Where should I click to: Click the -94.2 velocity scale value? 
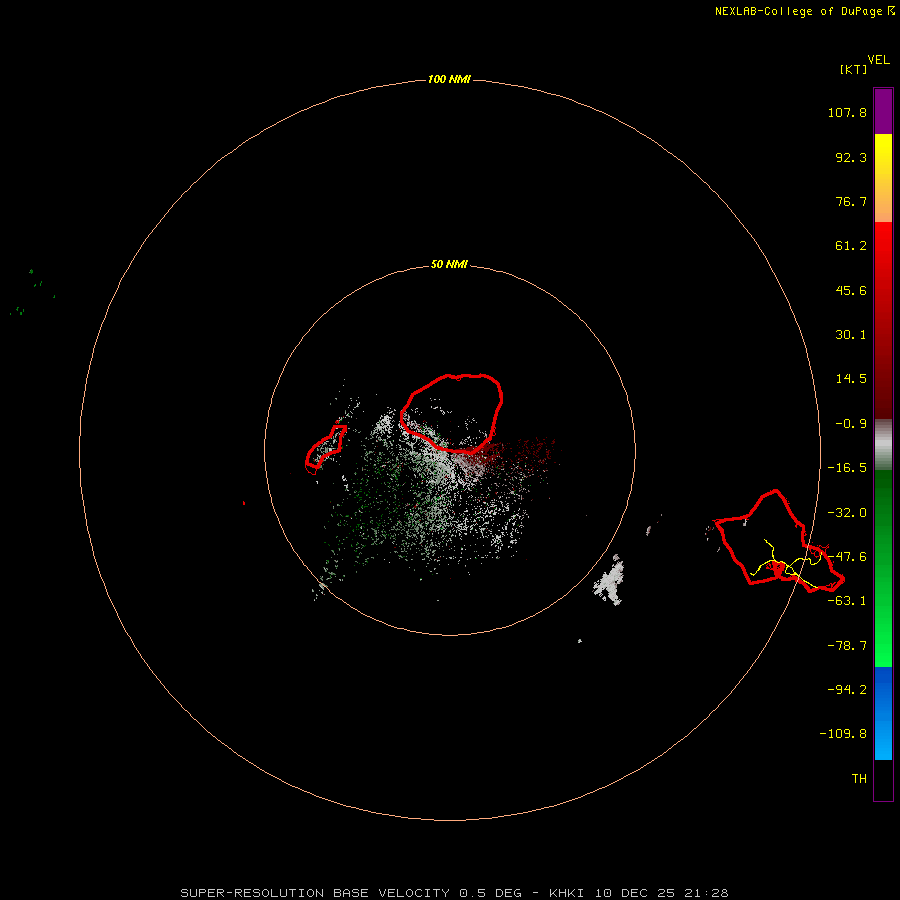click(847, 690)
